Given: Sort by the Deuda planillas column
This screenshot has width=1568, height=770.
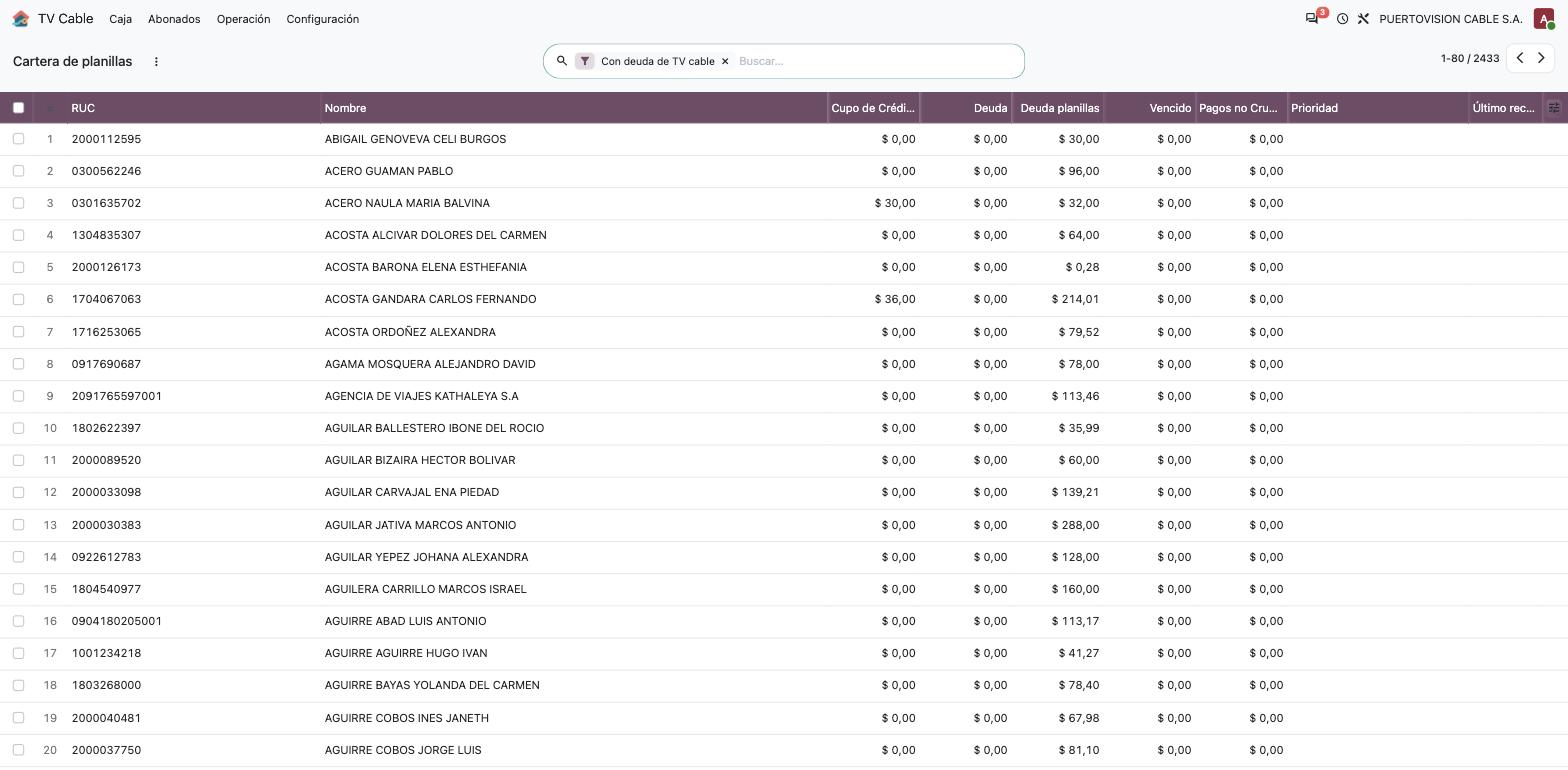Looking at the screenshot, I should coord(1058,108).
